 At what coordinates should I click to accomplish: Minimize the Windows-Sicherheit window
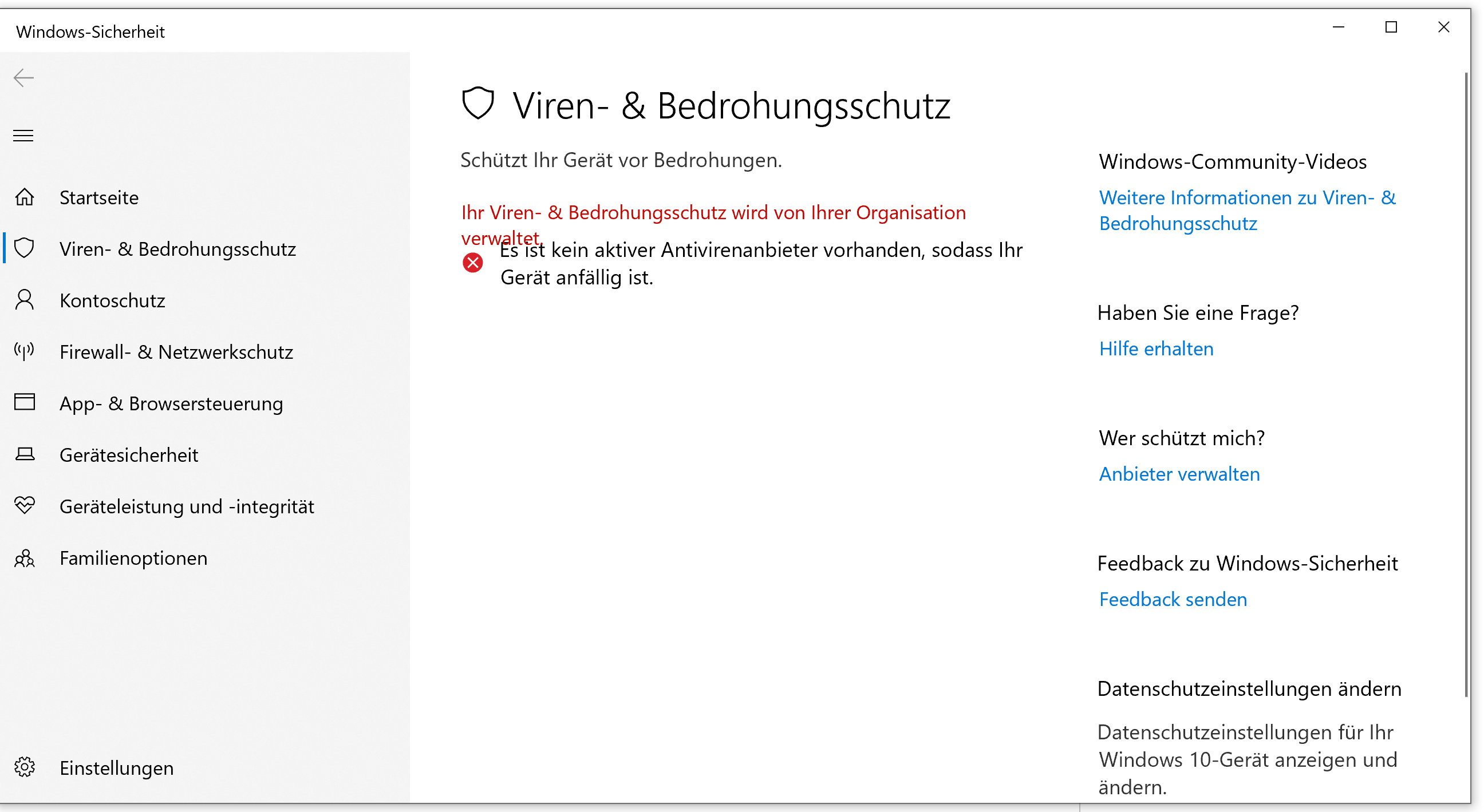pos(1338,27)
